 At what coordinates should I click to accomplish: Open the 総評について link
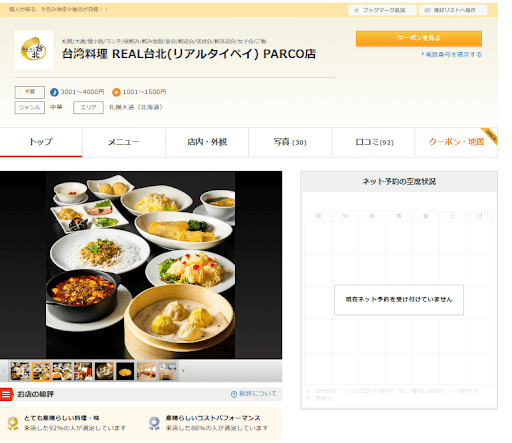tap(257, 394)
